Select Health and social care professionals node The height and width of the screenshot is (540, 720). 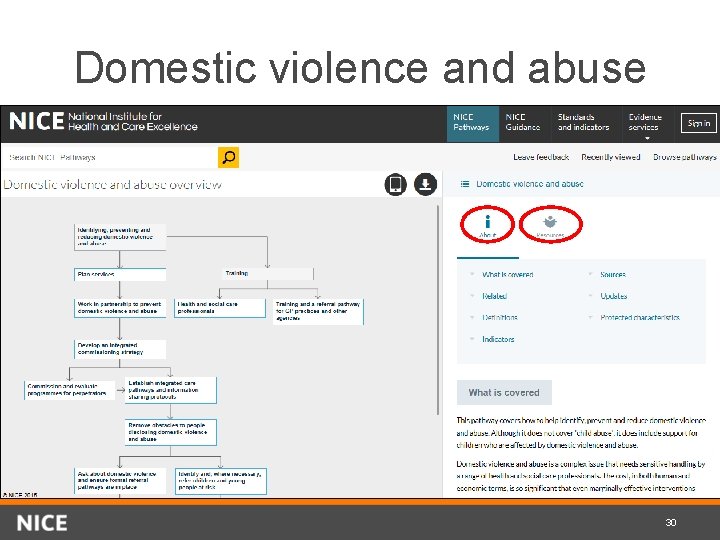tap(219, 308)
